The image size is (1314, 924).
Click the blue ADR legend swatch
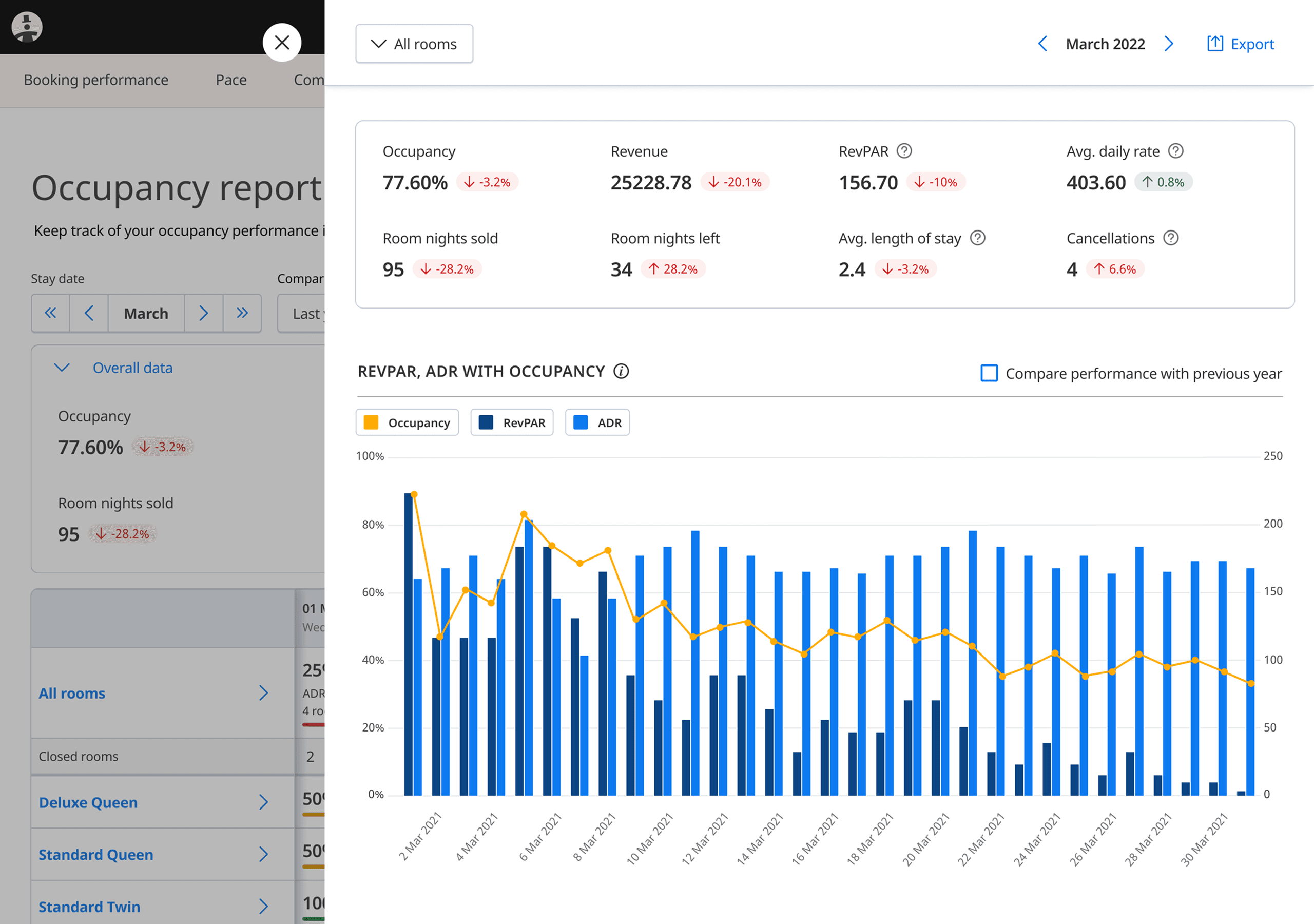pos(581,422)
